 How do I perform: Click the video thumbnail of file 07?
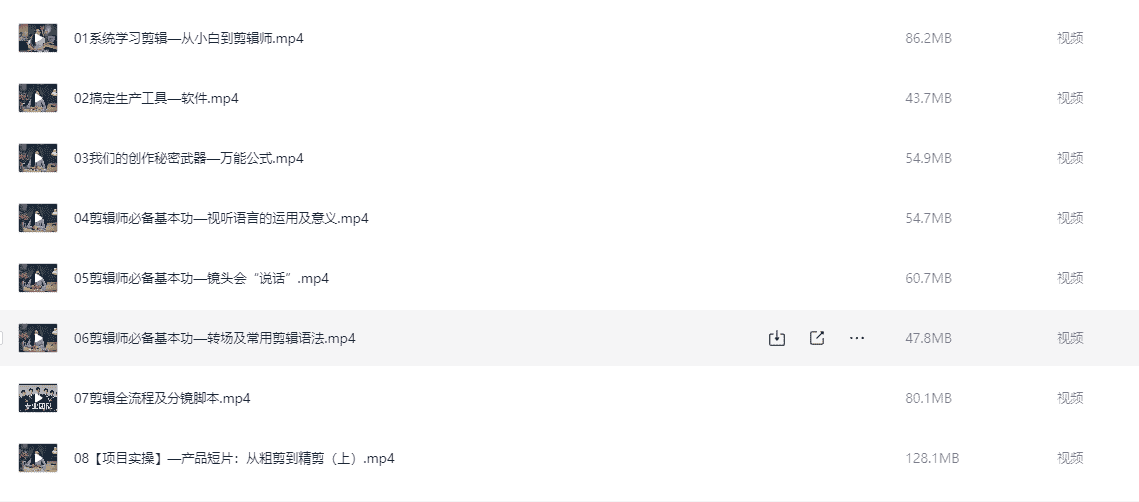[x=38, y=398]
